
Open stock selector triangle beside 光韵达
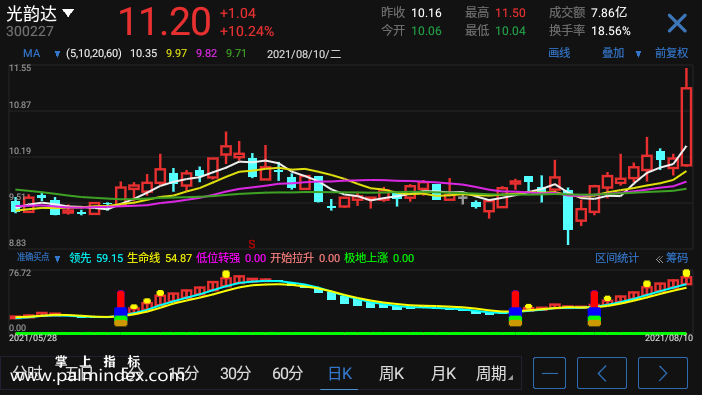tap(68, 13)
